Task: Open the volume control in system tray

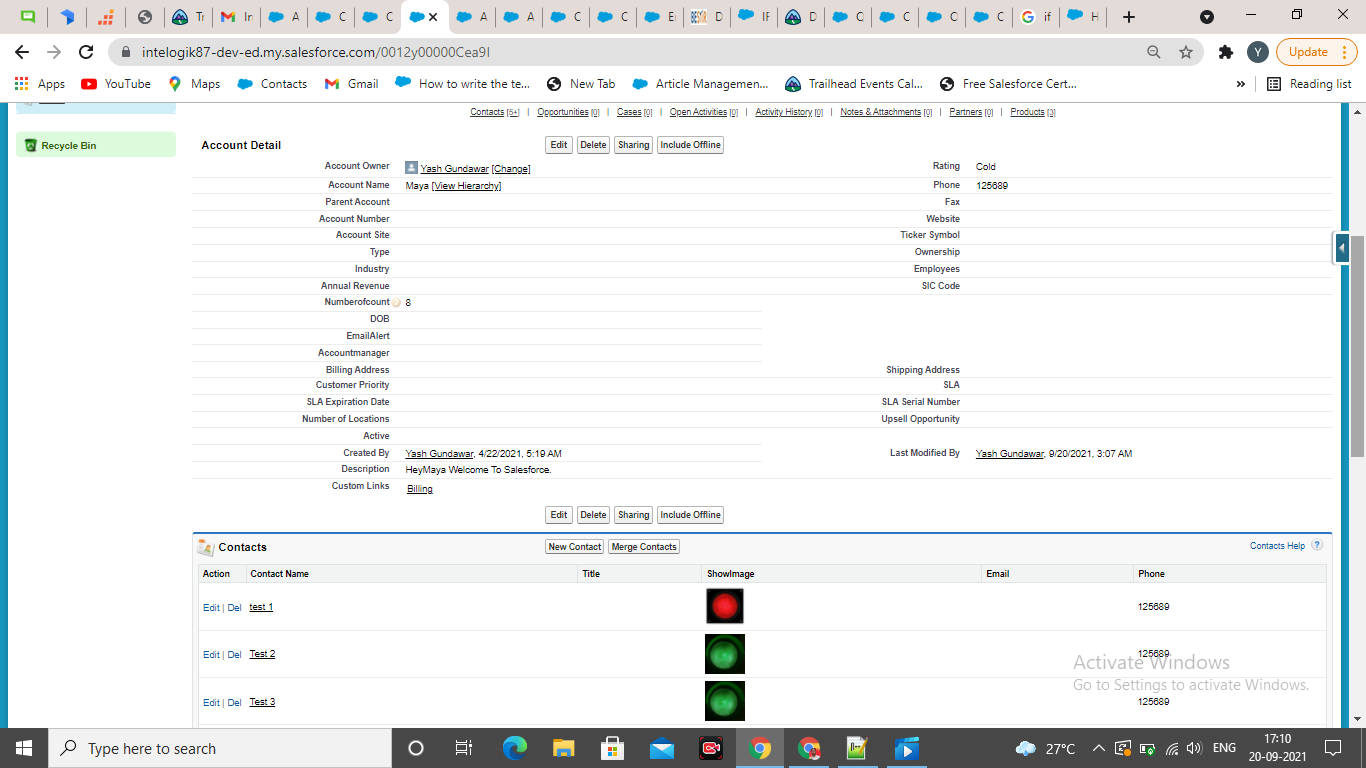Action: (1193, 748)
